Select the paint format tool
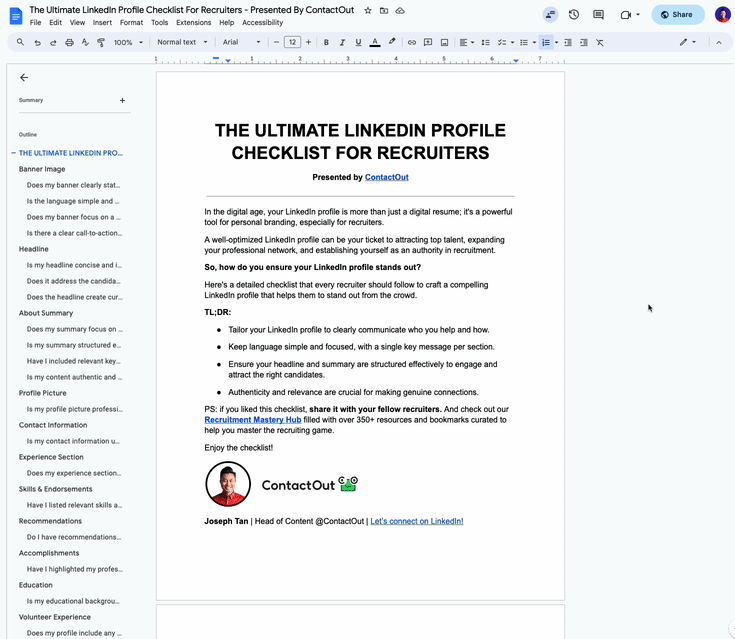The width and height of the screenshot is (735, 639). pos(101,43)
